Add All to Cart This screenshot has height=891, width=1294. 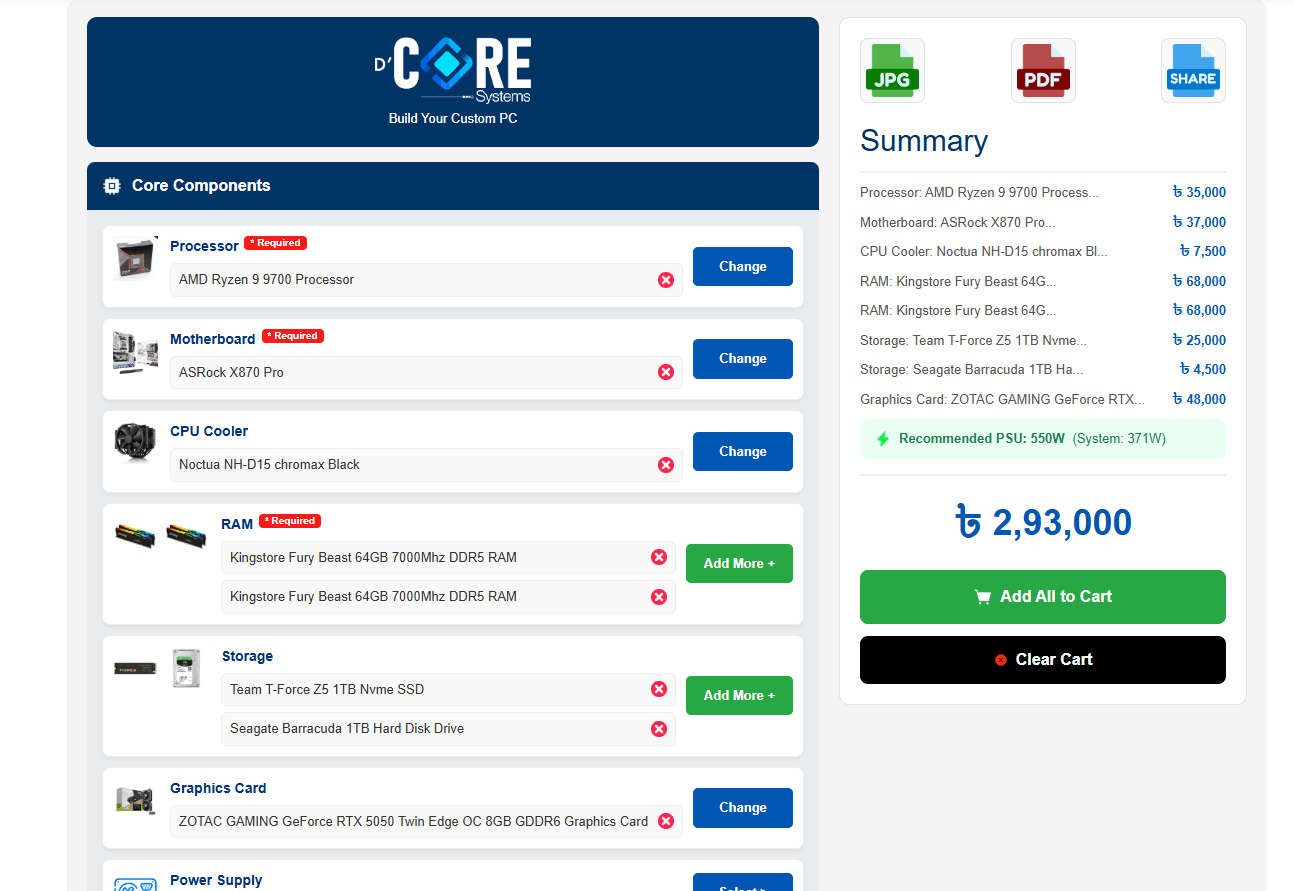coord(1043,597)
